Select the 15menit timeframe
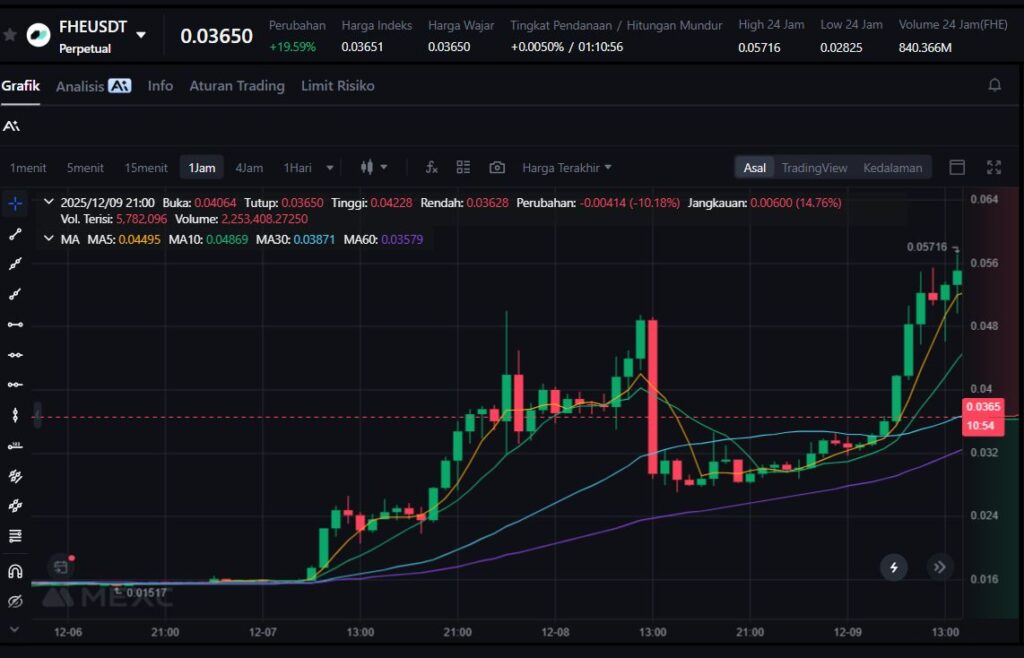 [146, 168]
